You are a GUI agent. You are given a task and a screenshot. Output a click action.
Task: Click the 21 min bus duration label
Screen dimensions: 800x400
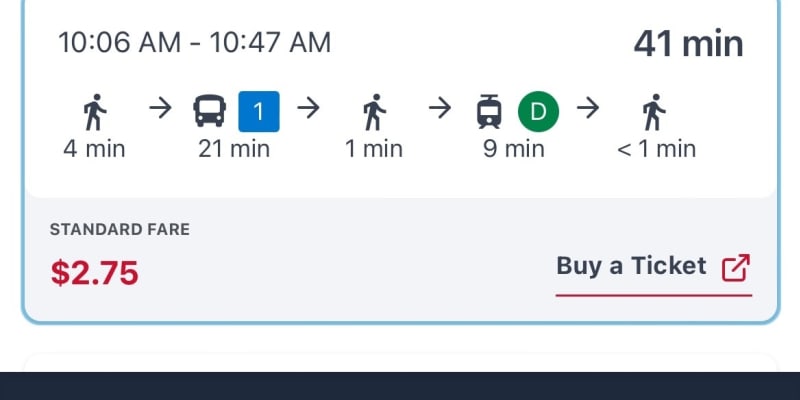coord(235,149)
